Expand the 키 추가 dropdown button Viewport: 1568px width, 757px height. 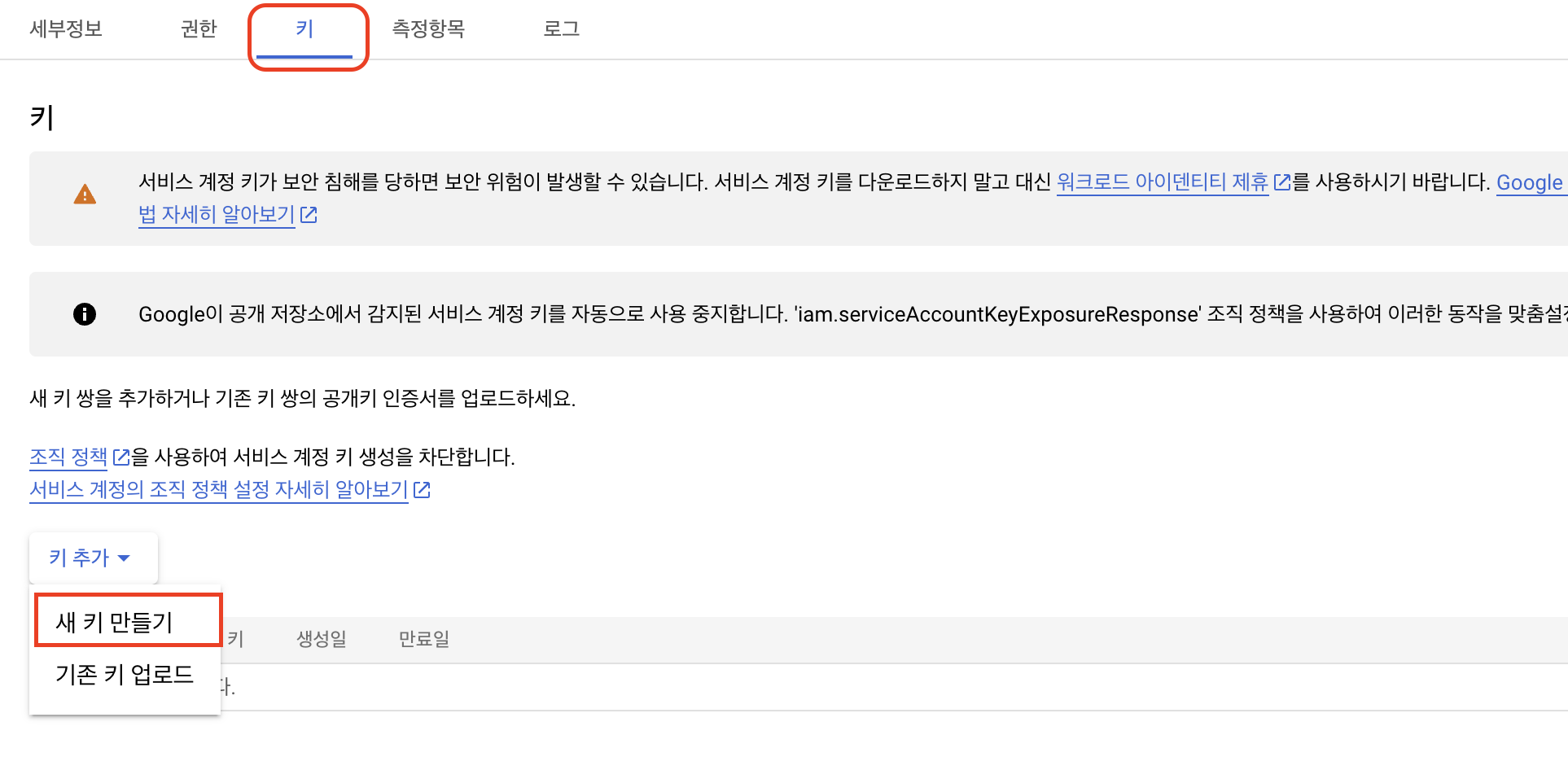(91, 558)
